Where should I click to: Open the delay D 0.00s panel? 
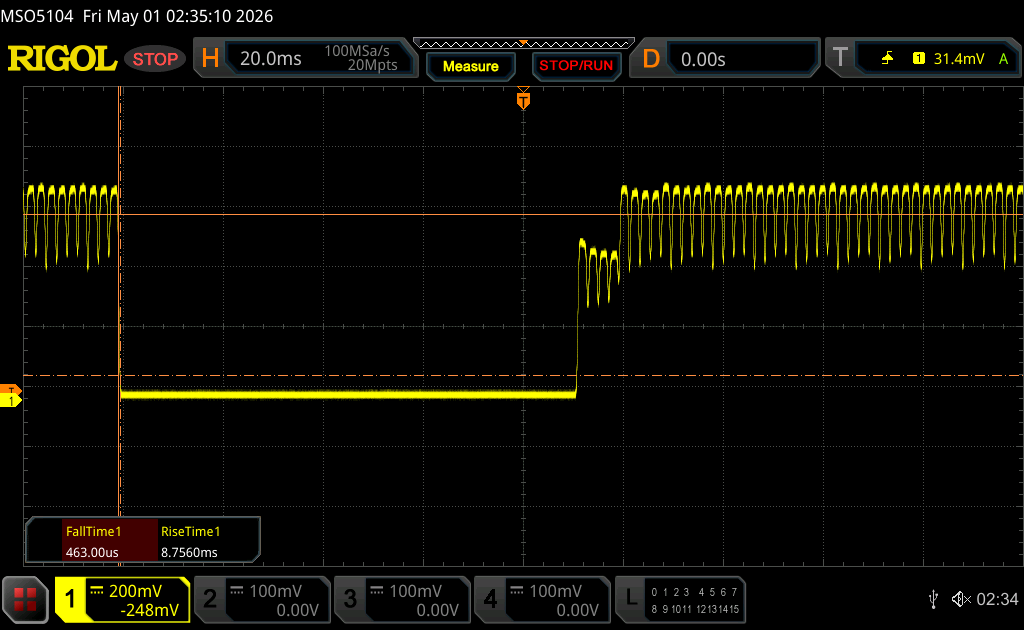(725, 59)
